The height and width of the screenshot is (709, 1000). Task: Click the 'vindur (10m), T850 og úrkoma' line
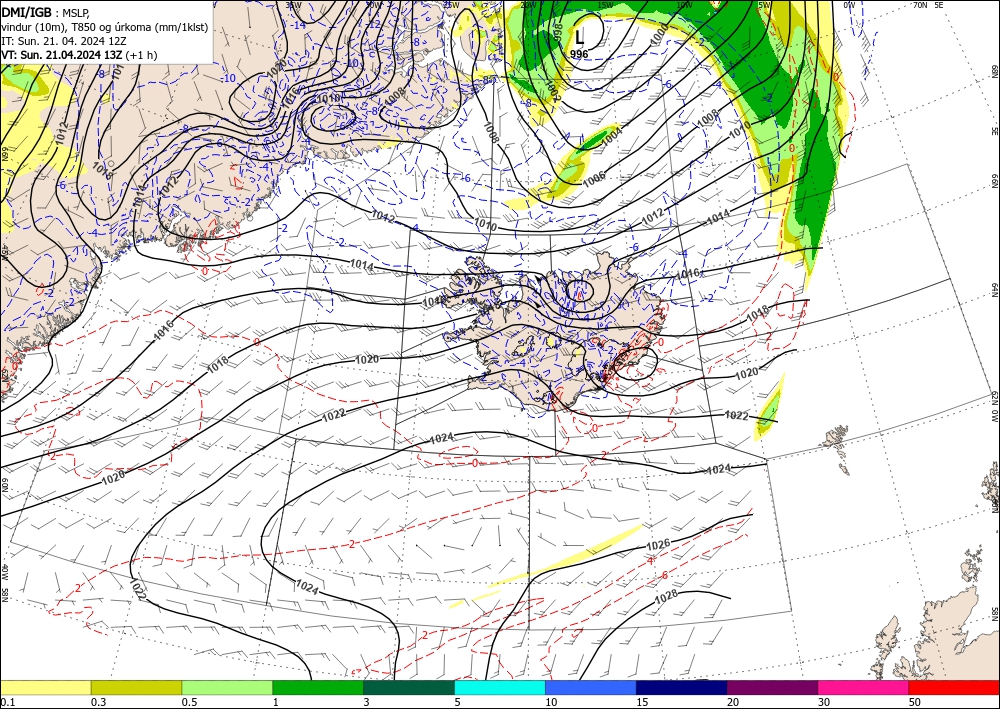click(x=105, y=27)
